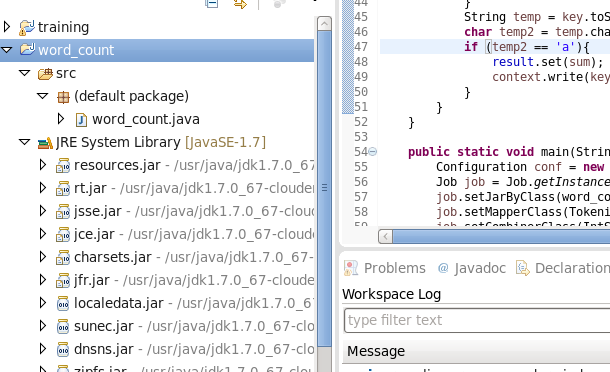
Task: Click the Collapse All icon in Package Explorer
Action: [212, 4]
